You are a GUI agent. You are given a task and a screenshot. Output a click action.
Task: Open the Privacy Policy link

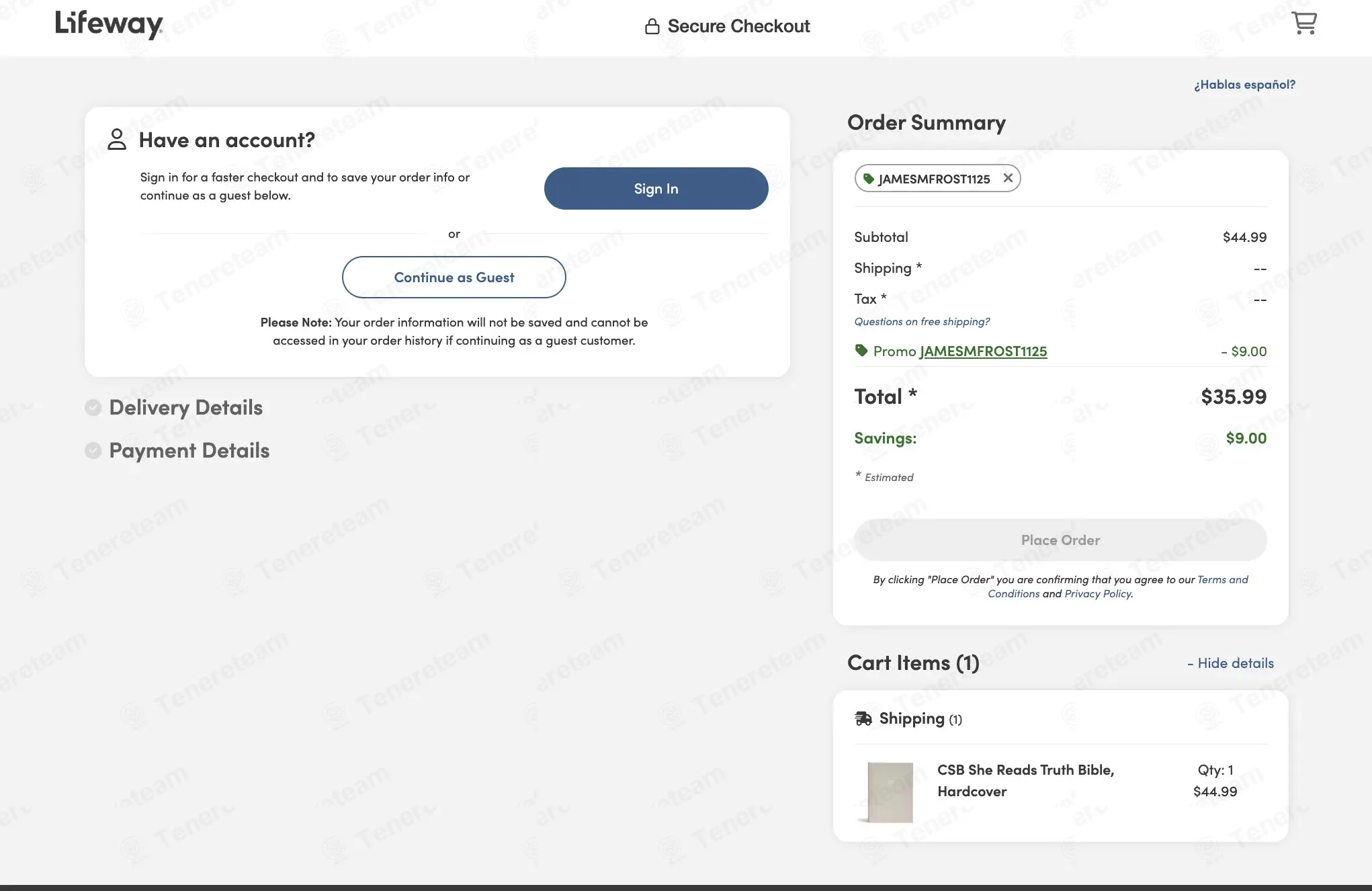tap(1098, 594)
